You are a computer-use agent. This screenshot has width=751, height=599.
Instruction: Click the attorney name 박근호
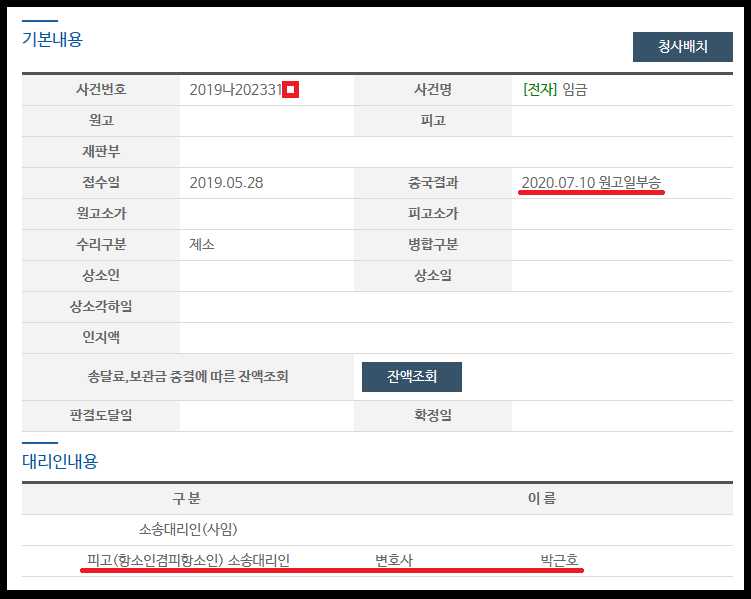559,561
